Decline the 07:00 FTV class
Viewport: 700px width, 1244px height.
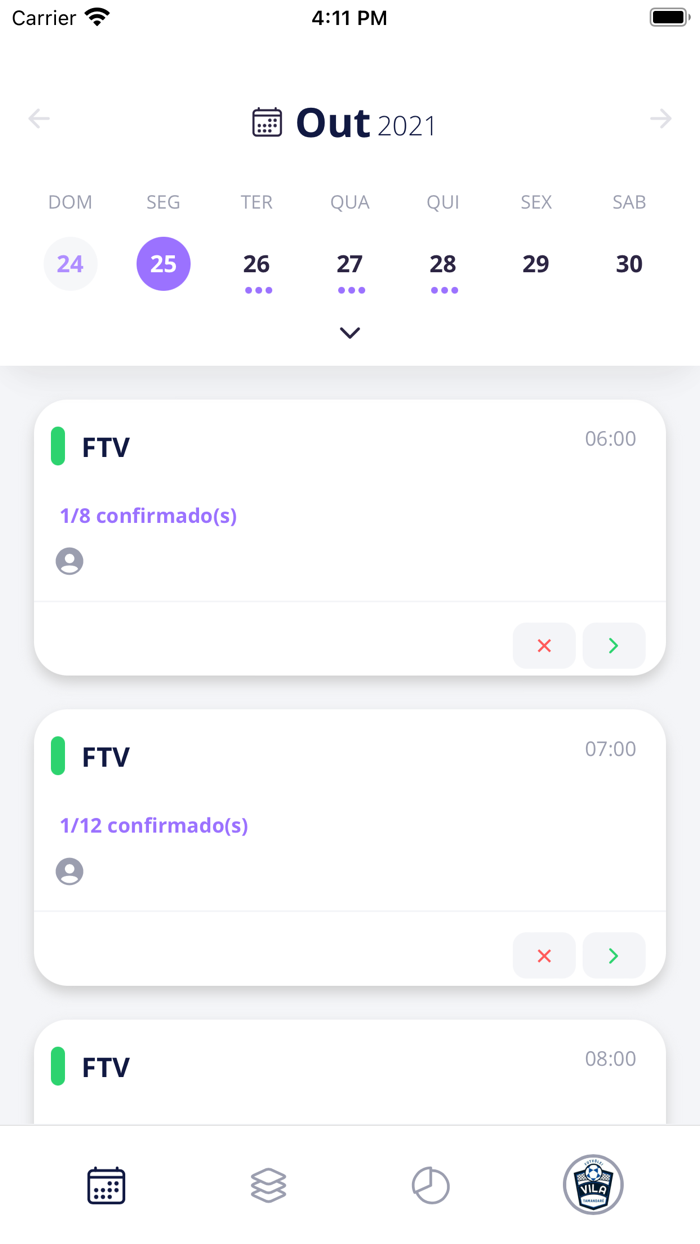coord(544,956)
